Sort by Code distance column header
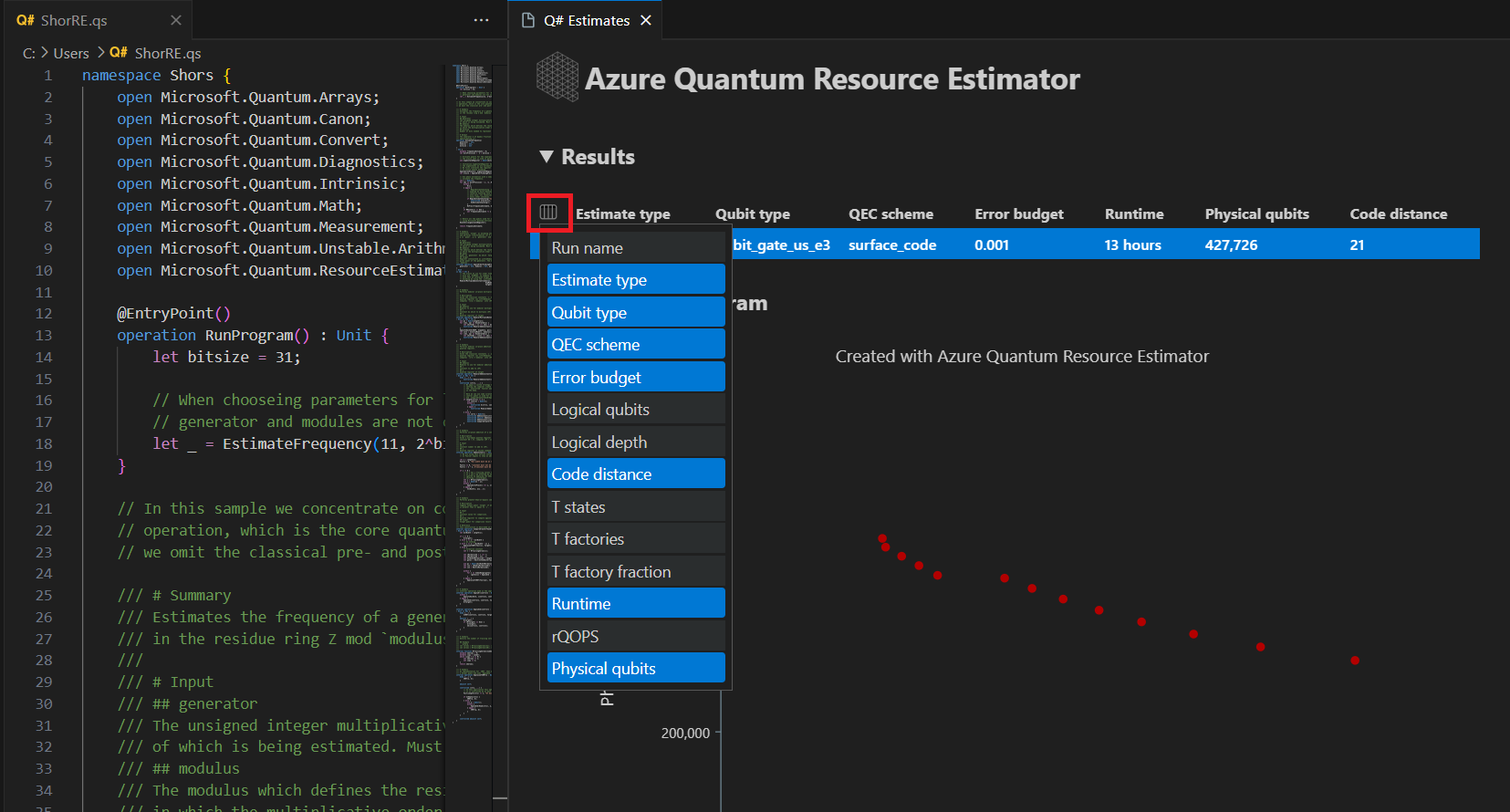Screen dimensions: 1510x812 [x=1399, y=213]
